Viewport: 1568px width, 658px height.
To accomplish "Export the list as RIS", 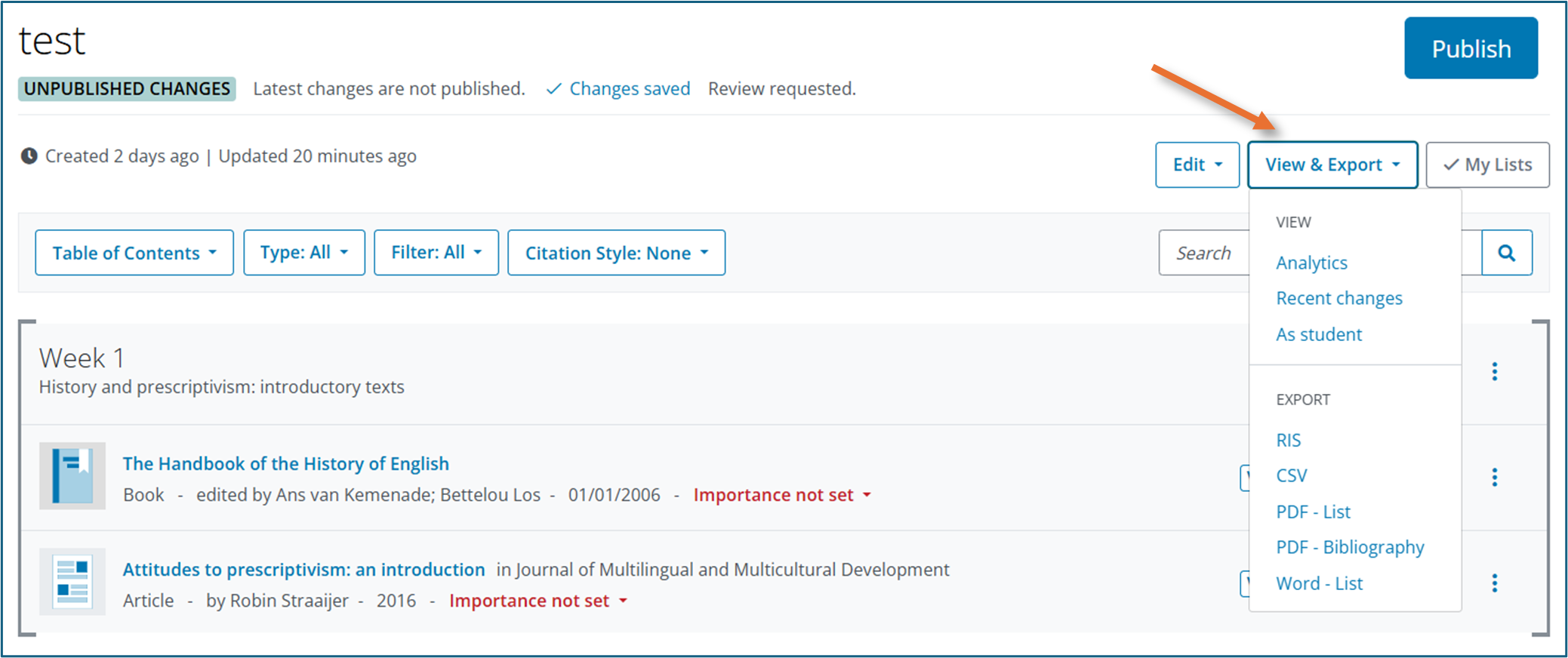I will (1289, 440).
